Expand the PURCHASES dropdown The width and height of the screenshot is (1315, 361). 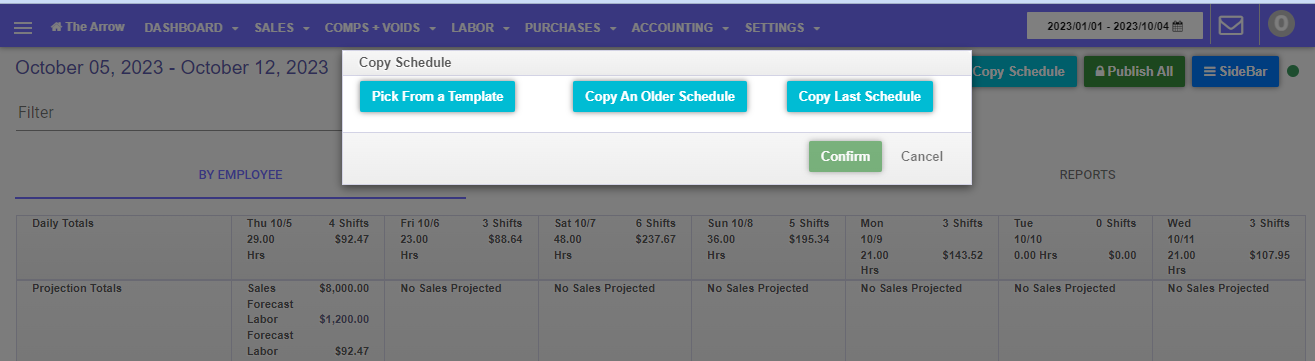(x=570, y=28)
